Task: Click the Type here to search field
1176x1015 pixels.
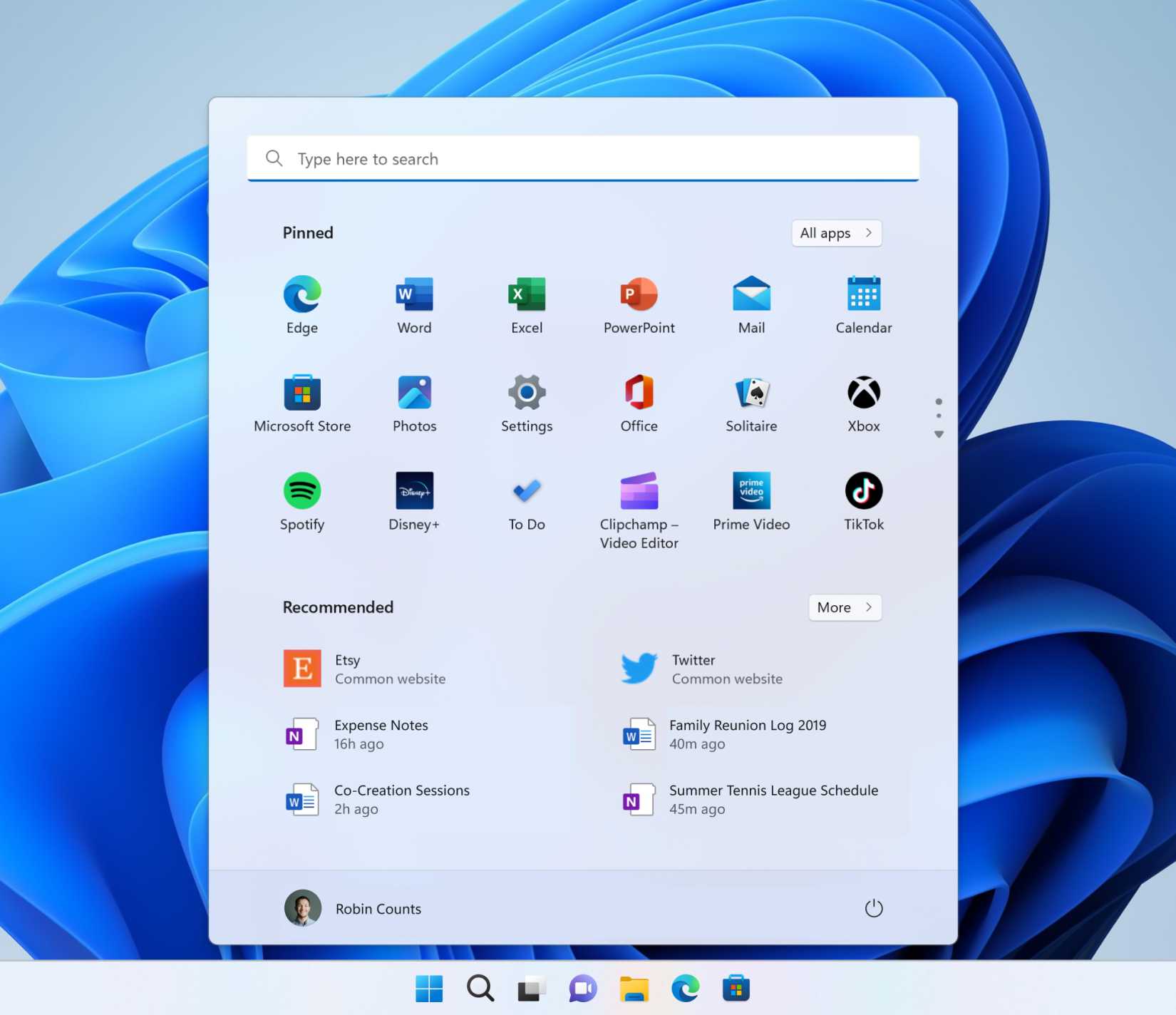Action: coord(582,158)
